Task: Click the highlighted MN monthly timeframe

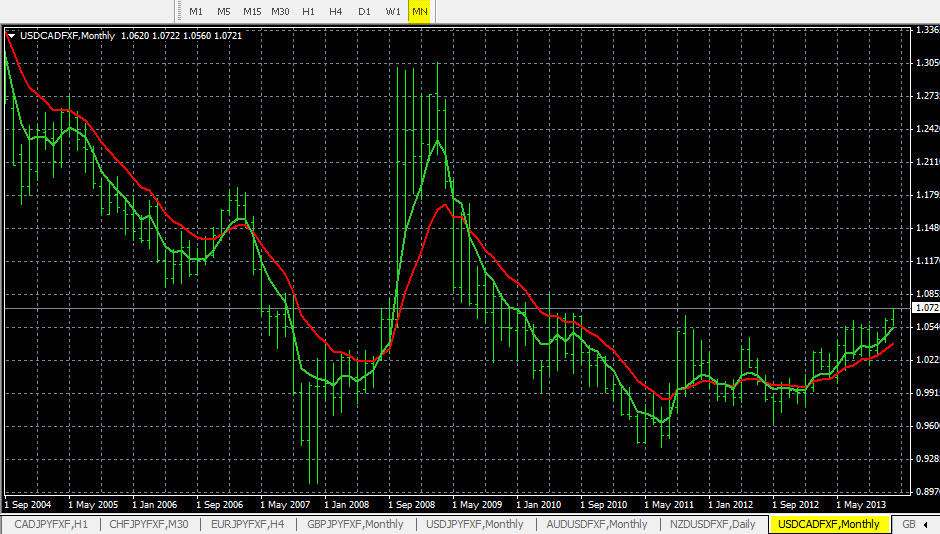Action: [x=420, y=11]
